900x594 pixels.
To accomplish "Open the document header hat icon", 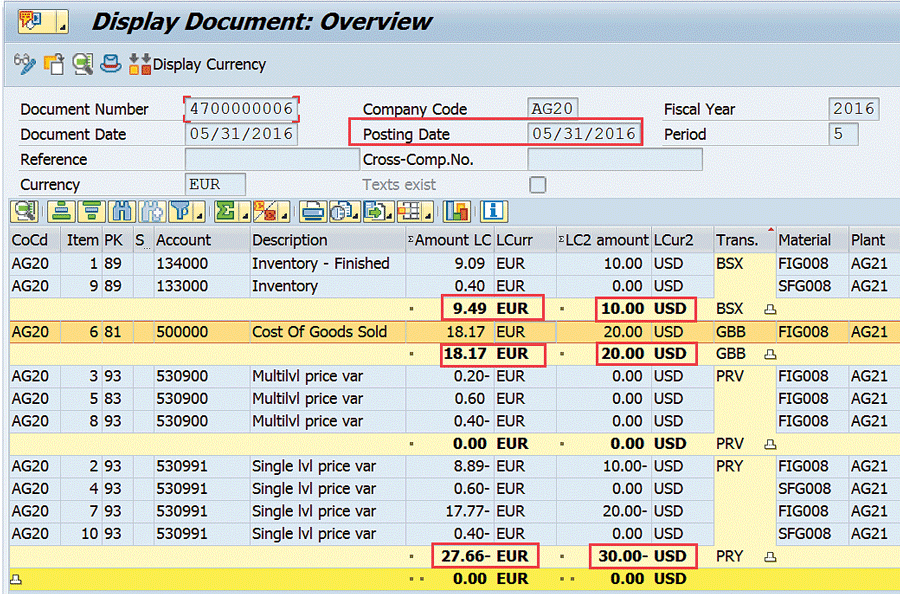I will click(x=111, y=64).
